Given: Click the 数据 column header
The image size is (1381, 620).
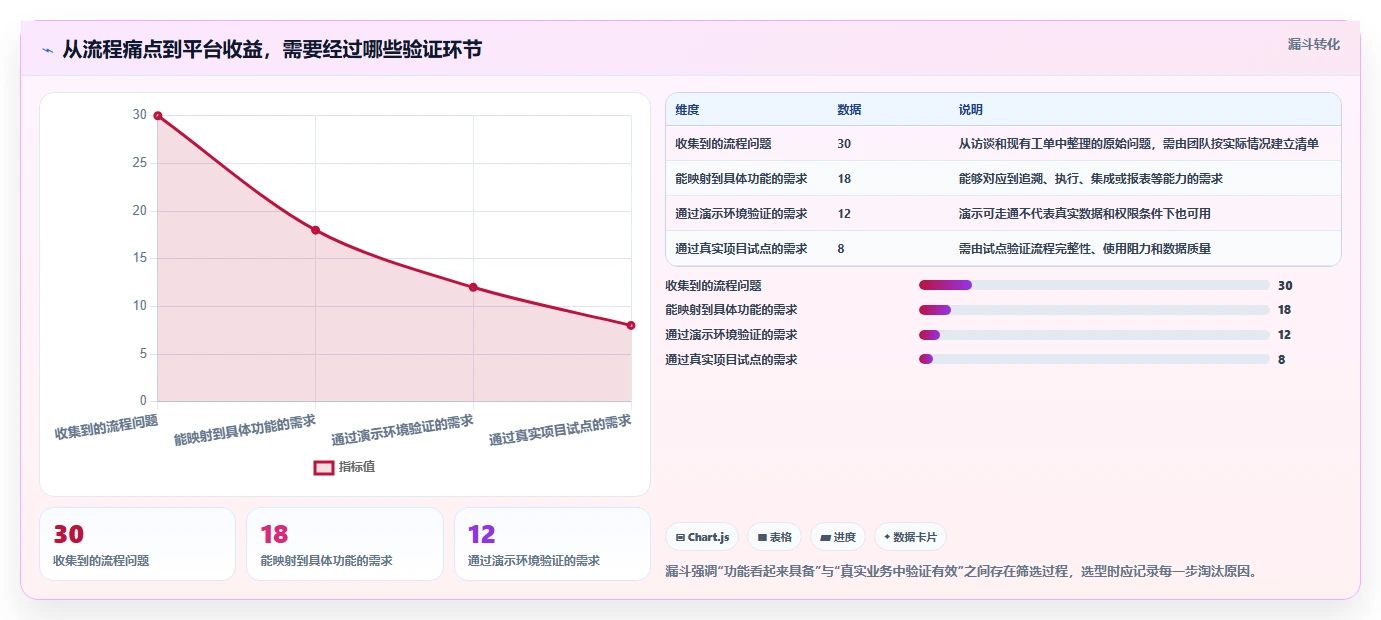Looking at the screenshot, I should coord(849,110).
